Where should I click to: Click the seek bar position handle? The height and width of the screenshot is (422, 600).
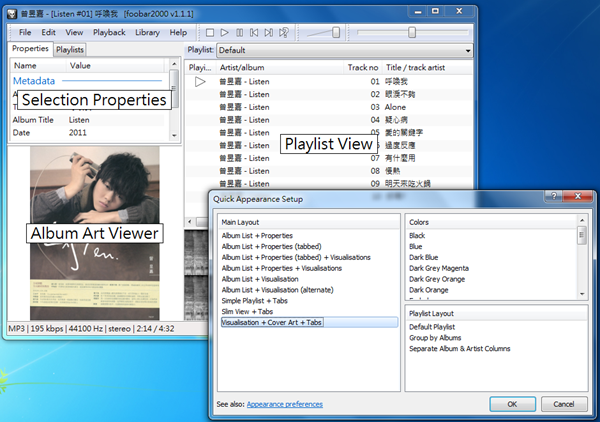tap(412, 33)
